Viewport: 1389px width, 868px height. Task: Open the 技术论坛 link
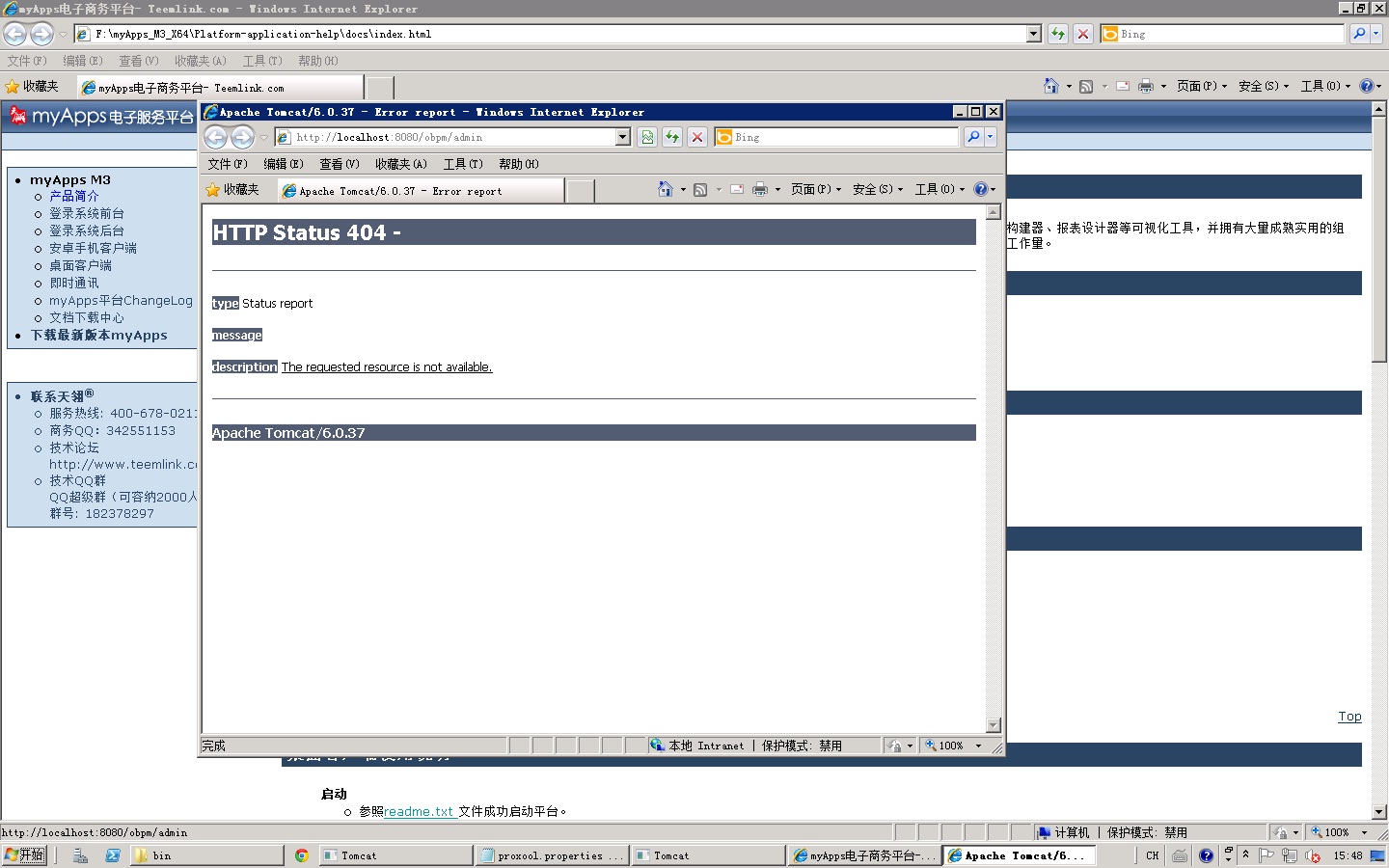[74, 448]
